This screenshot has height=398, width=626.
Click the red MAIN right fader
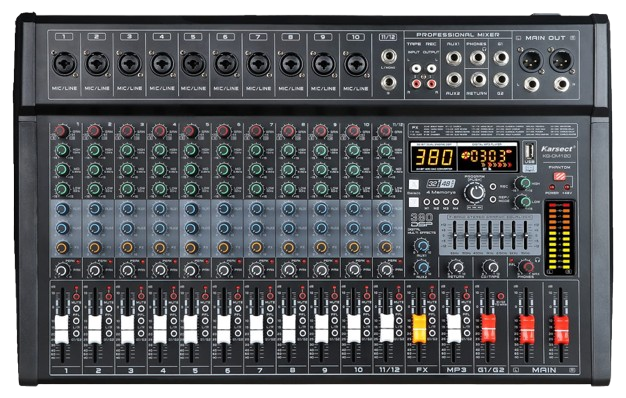pyautogui.click(x=561, y=330)
